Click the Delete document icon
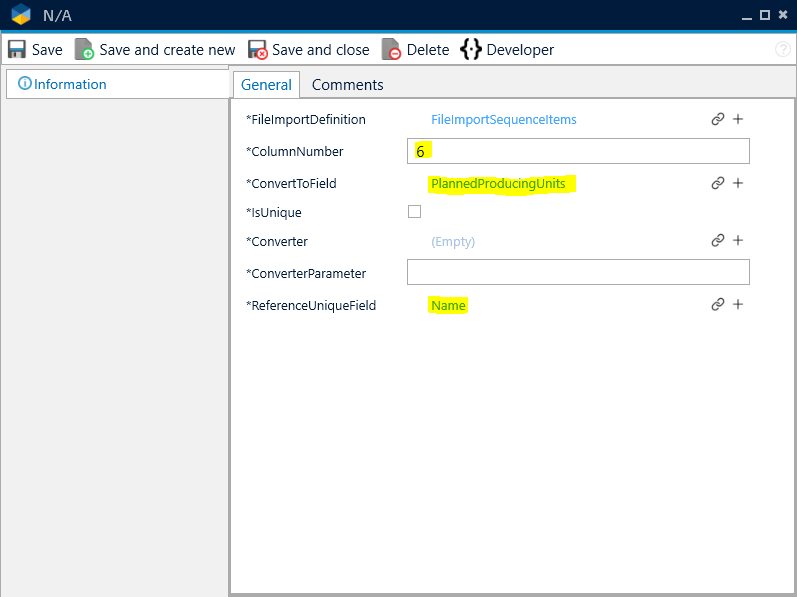Screen dimensions: 797x597 click(391, 50)
